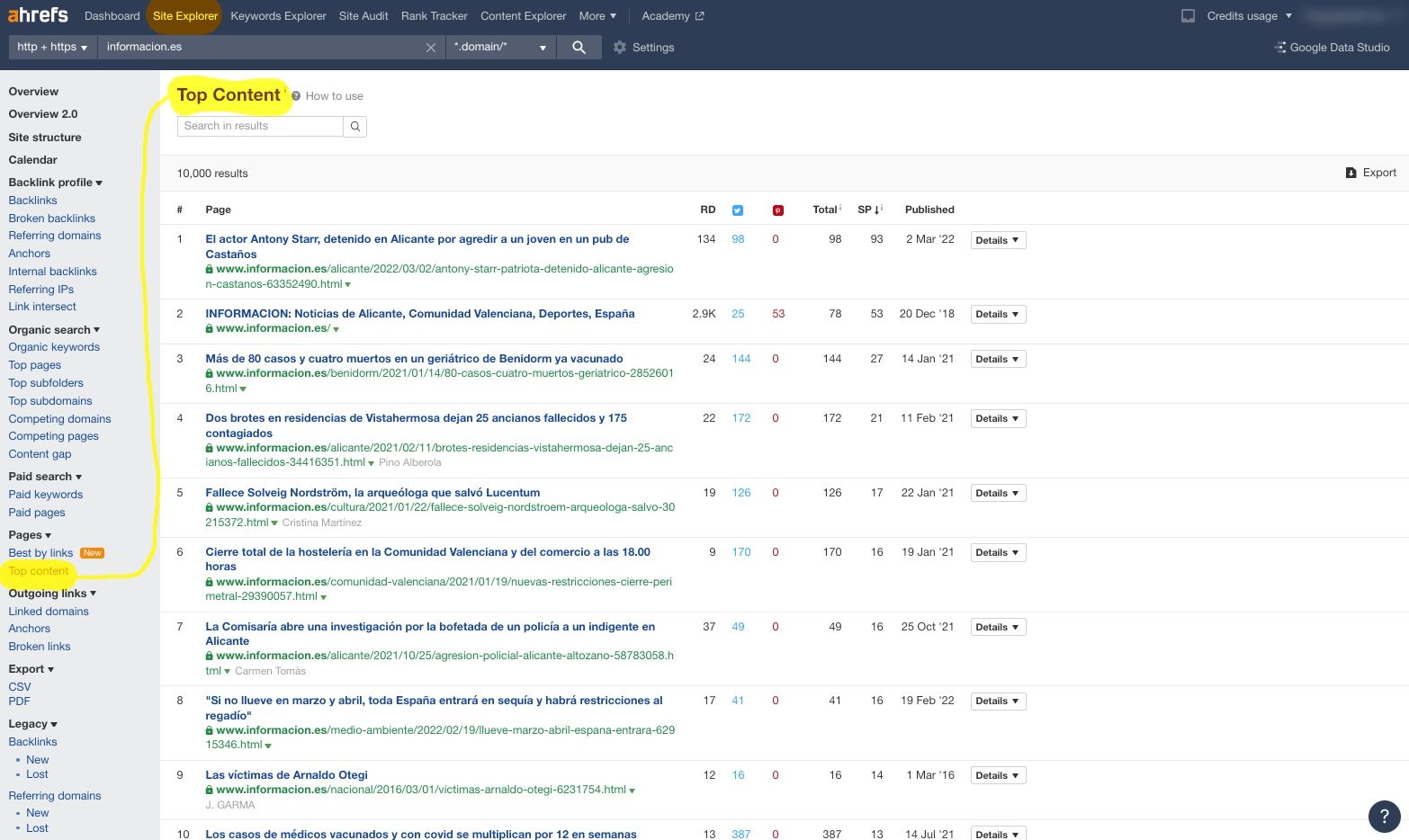Click the search magnifier button in top bar
This screenshot has width=1409, height=840.
(x=579, y=47)
